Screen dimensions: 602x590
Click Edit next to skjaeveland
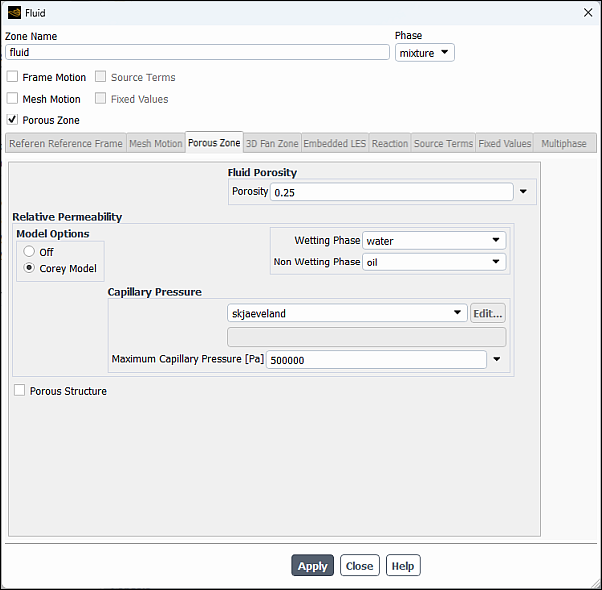pyautogui.click(x=488, y=313)
